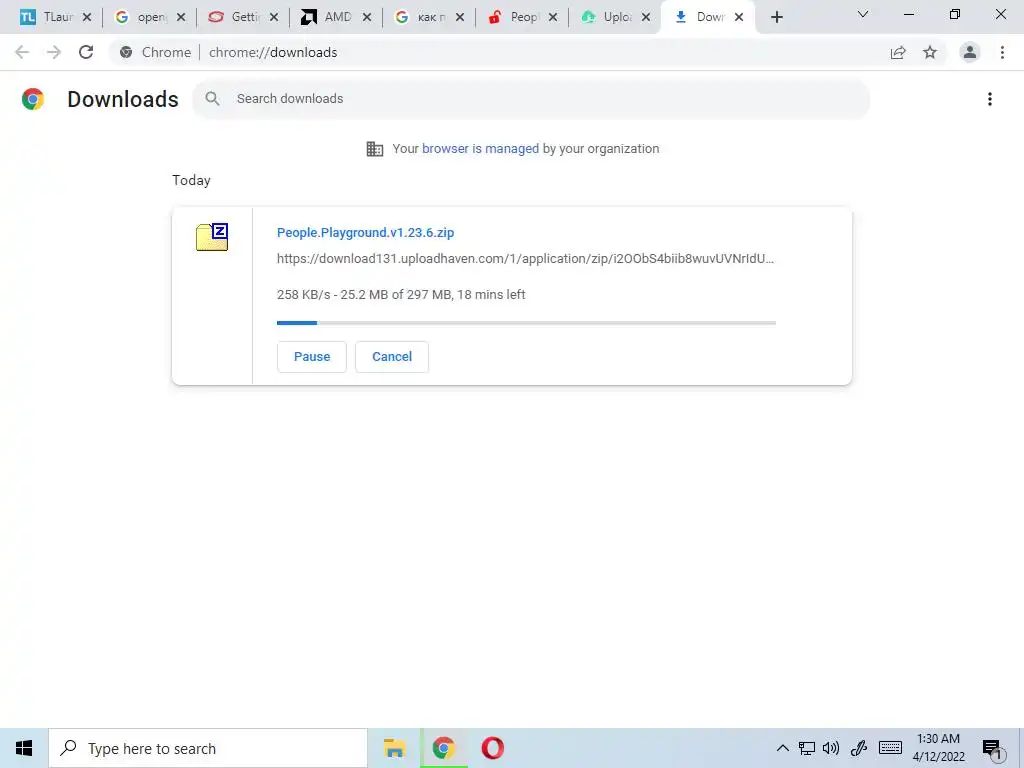Viewport: 1024px width, 768px height.
Task: Go back to previous page
Action: [x=22, y=52]
